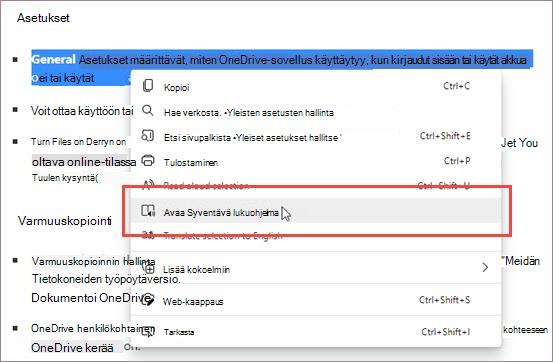Click the Asetukset heading
The width and height of the screenshot is (553, 362).
click(x=43, y=18)
